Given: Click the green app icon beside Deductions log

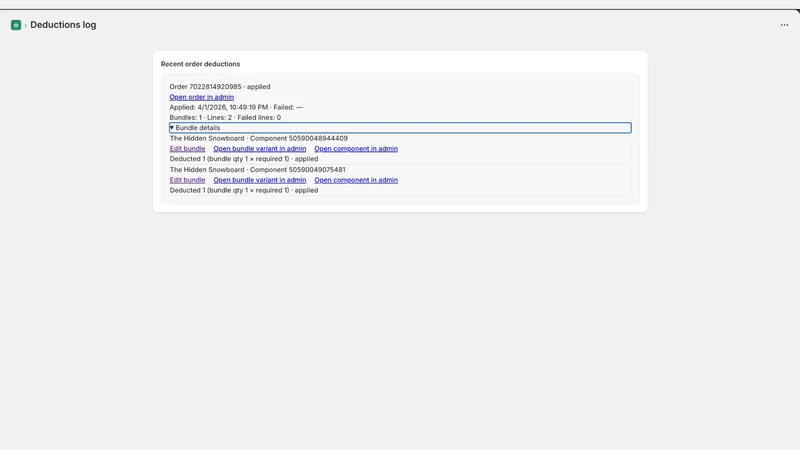Looking at the screenshot, I should (x=16, y=25).
